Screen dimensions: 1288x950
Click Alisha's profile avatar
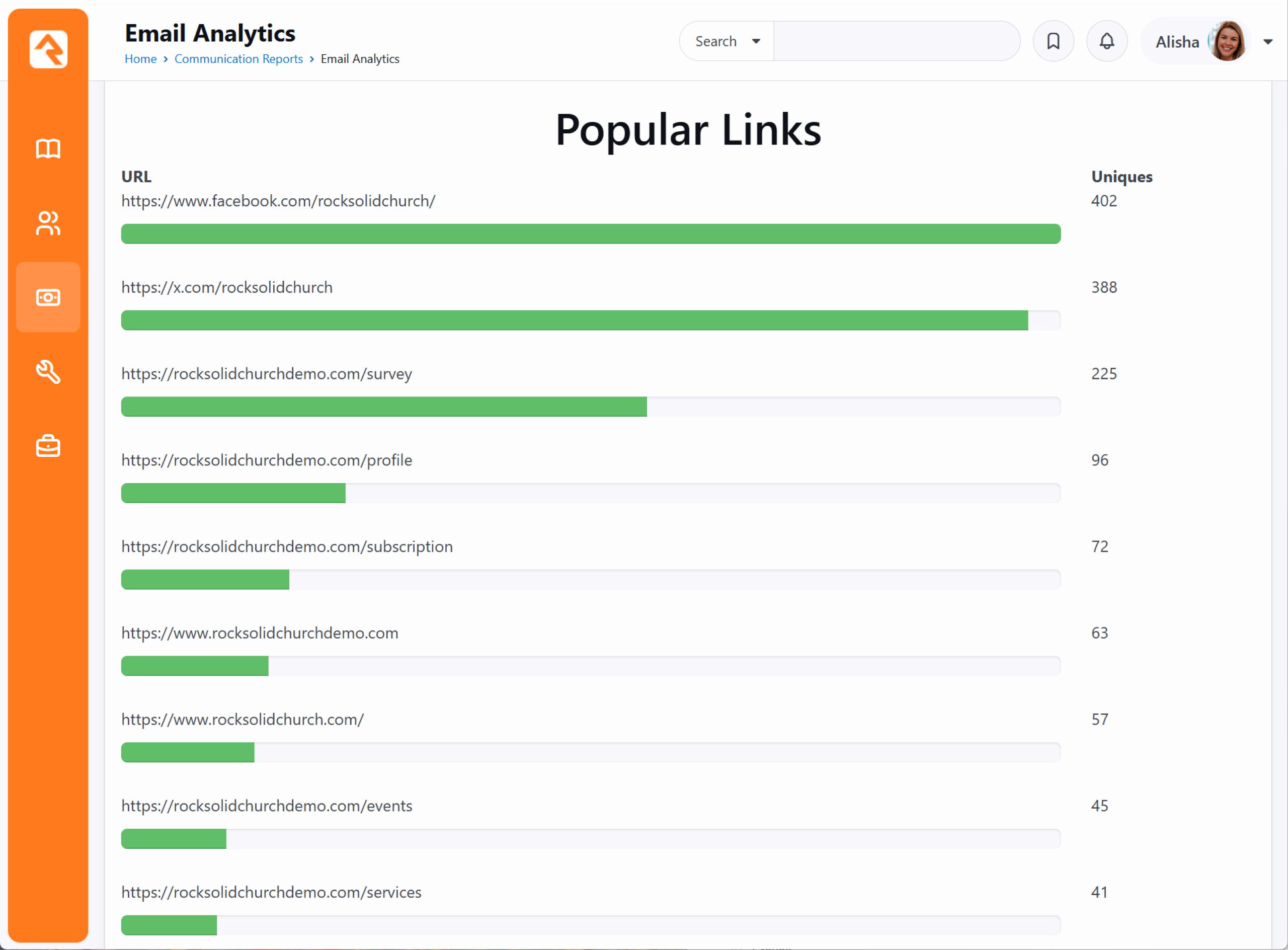coord(1227,41)
